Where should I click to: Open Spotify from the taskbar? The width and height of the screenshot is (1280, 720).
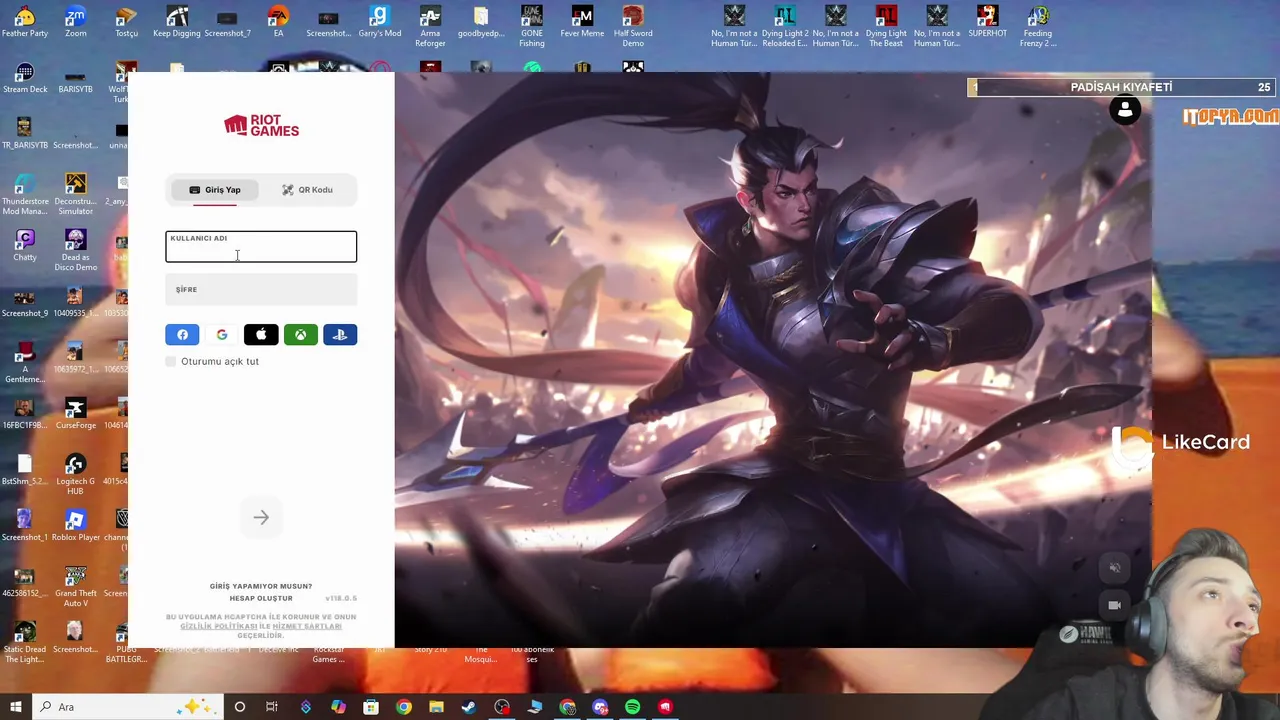click(x=633, y=707)
